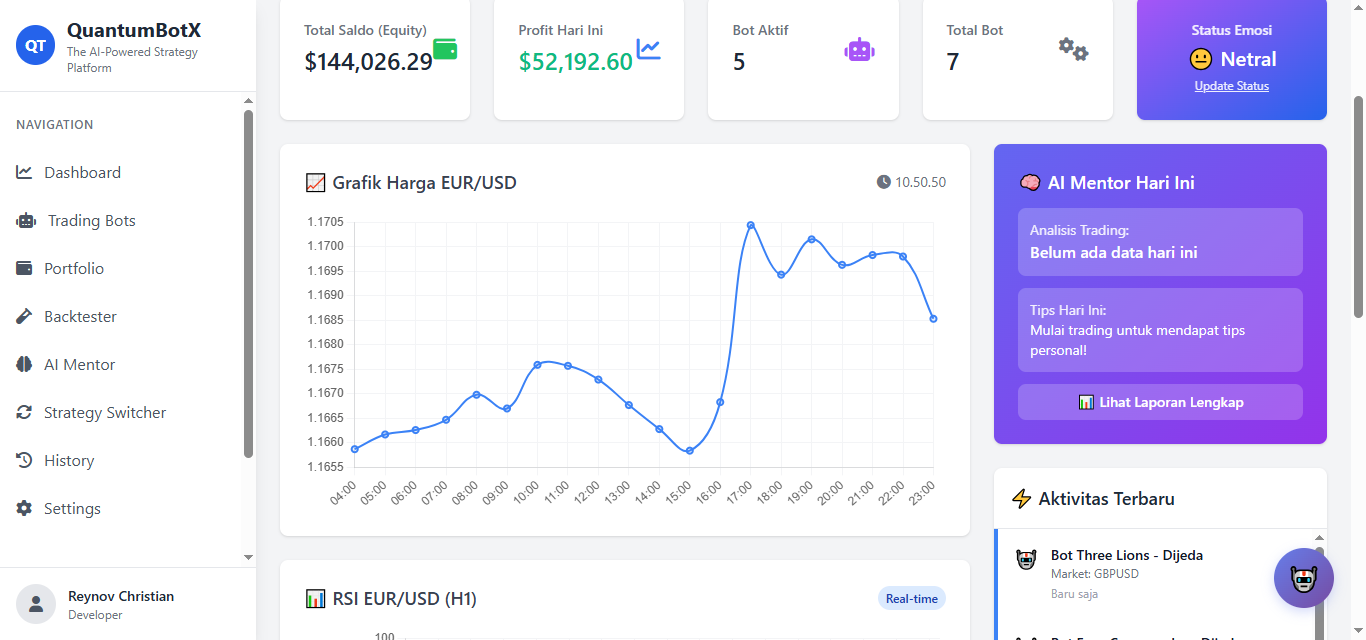Open the floating chatbot robot button
Viewport: 1366px width, 640px height.
tap(1304, 578)
